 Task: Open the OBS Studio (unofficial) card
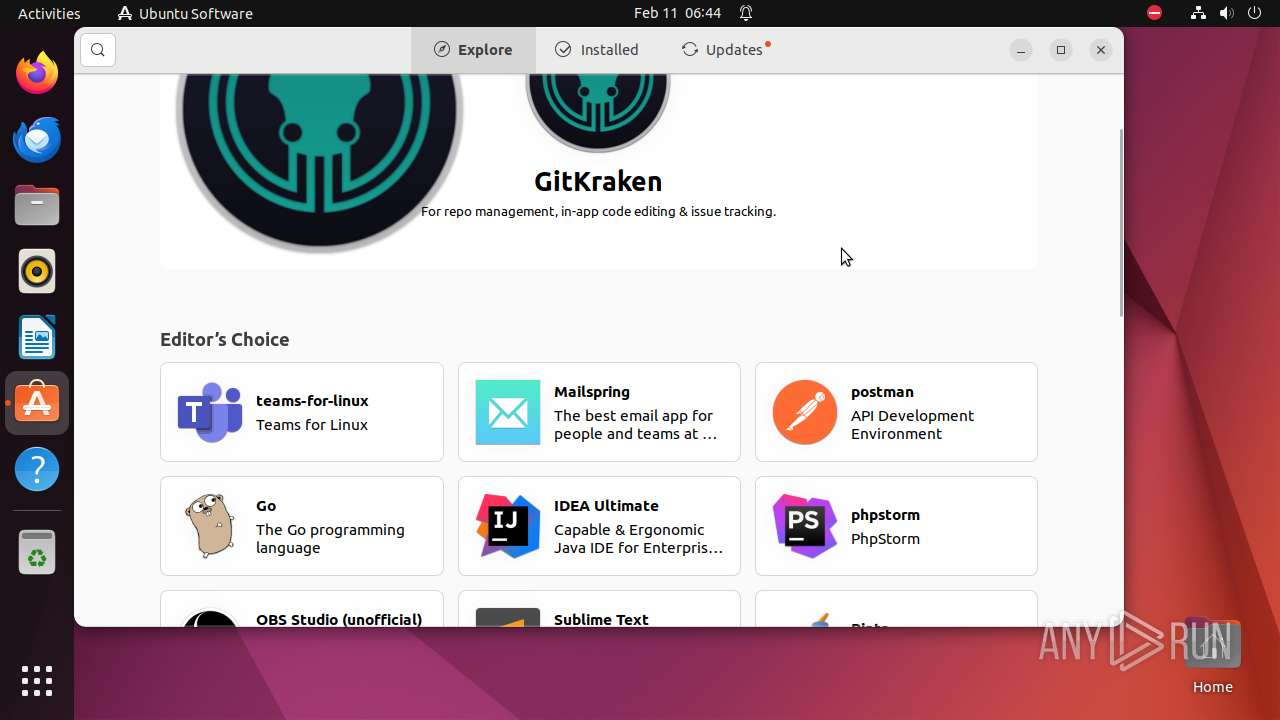pyautogui.click(x=301, y=609)
